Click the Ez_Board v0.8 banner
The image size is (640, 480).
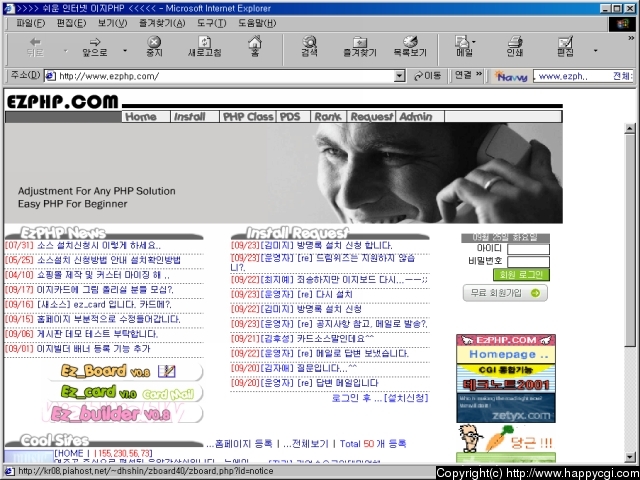125,371
